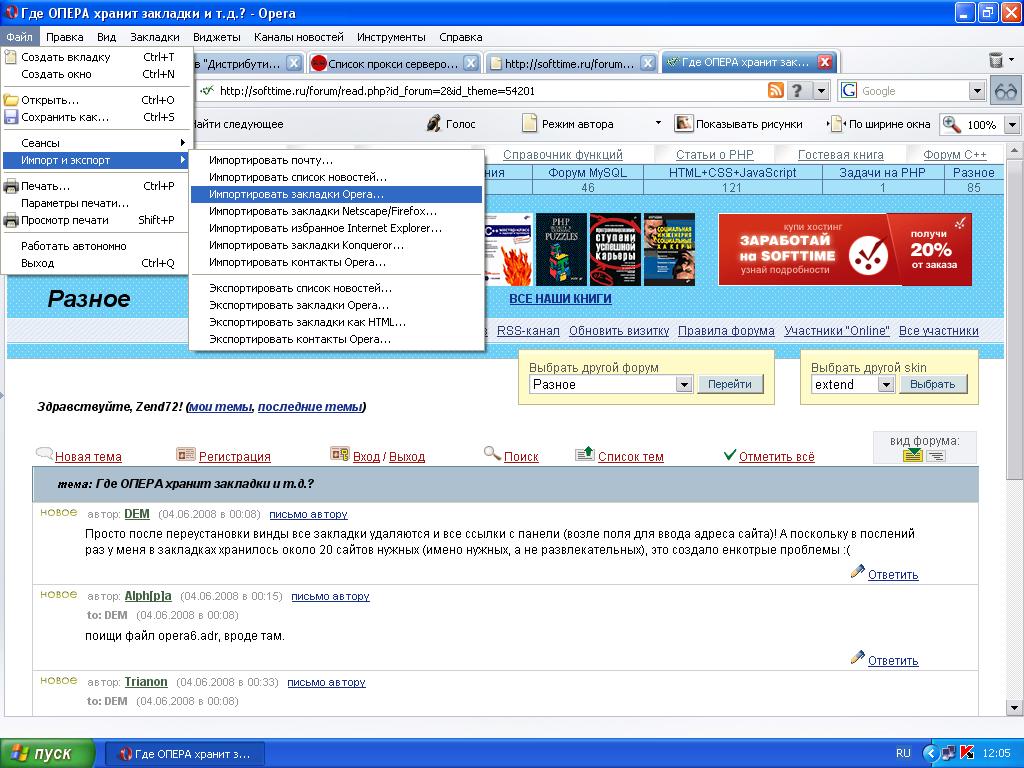Click the network icon in system tray
This screenshot has height=768, width=1024.
point(949,752)
